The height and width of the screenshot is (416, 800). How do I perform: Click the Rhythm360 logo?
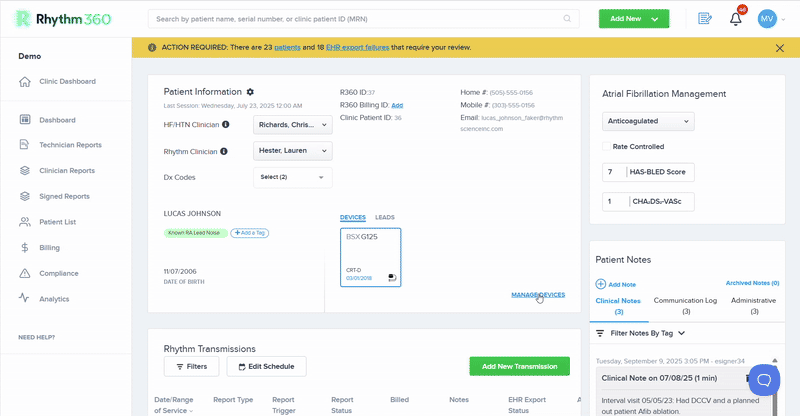click(63, 19)
